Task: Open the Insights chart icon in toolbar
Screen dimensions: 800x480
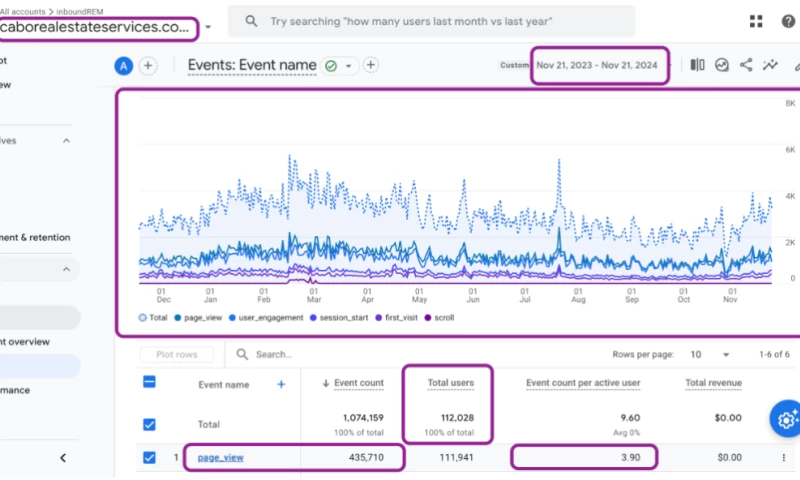Action: [x=721, y=65]
